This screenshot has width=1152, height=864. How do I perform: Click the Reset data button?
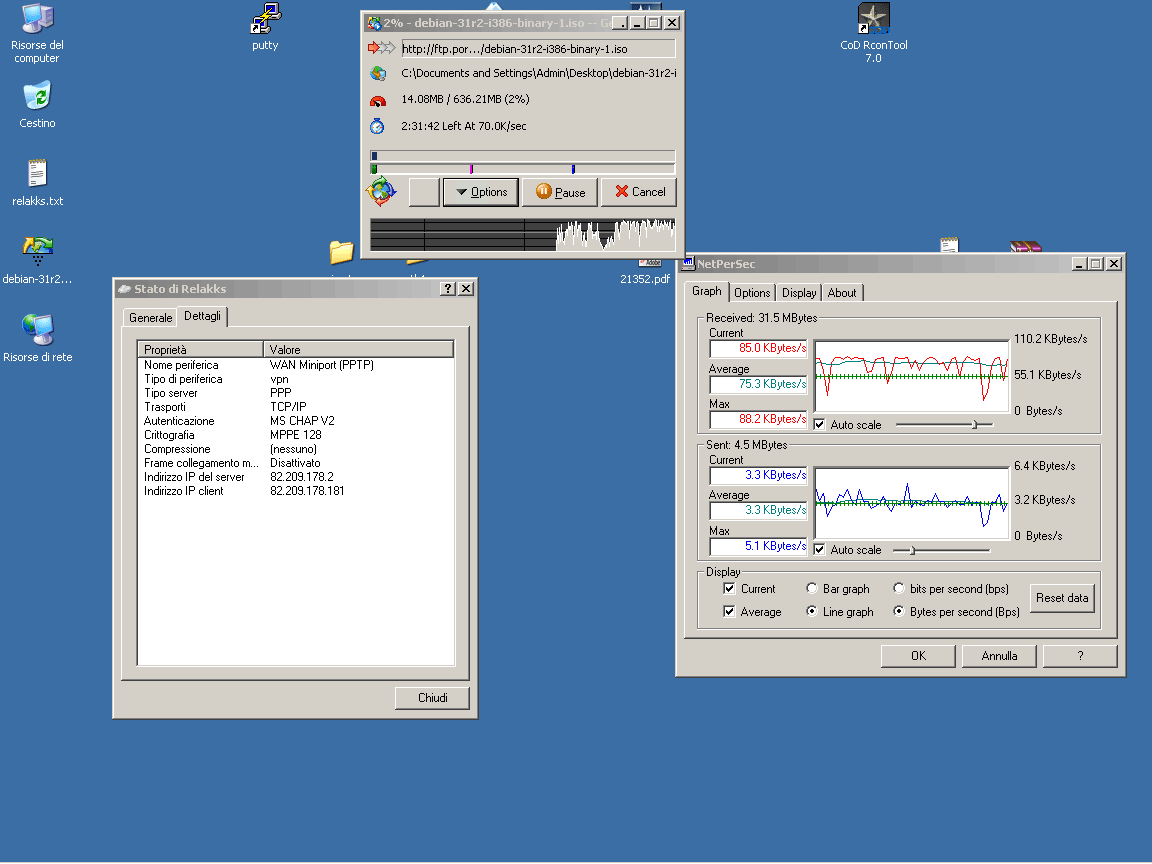coord(1062,598)
